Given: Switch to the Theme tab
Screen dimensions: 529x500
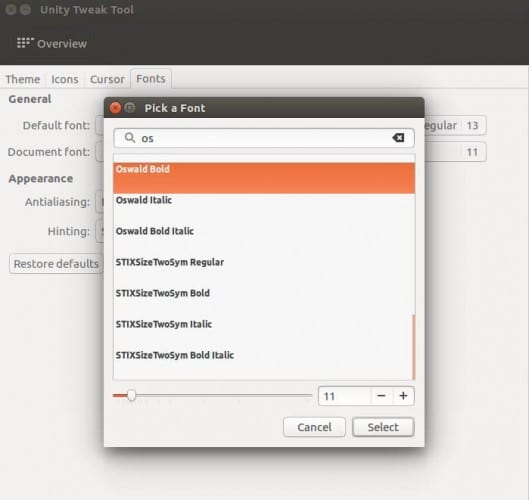Looking at the screenshot, I should 23,79.
